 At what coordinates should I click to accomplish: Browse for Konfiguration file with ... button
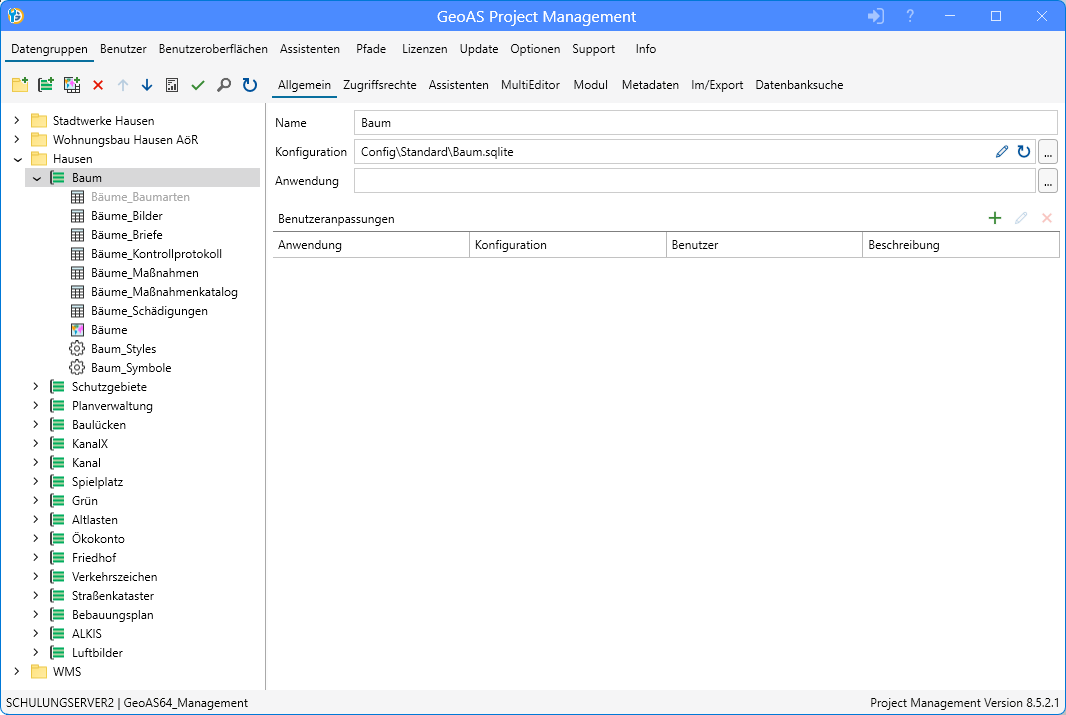[1047, 152]
